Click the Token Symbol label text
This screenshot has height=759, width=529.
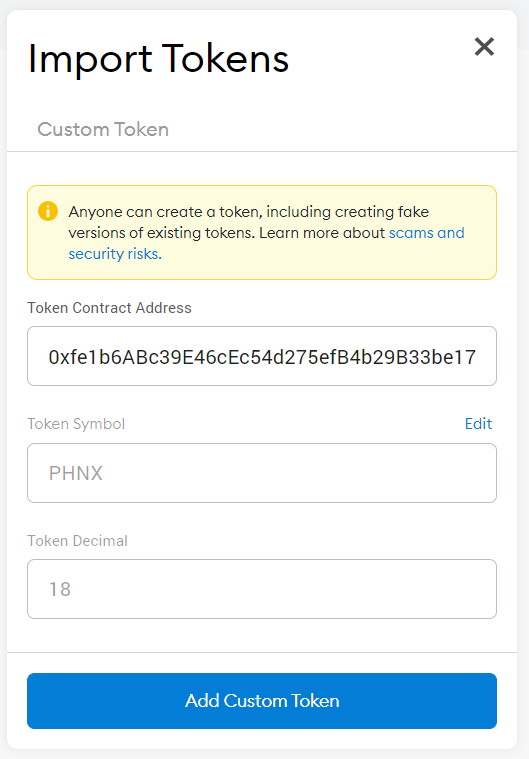point(76,424)
